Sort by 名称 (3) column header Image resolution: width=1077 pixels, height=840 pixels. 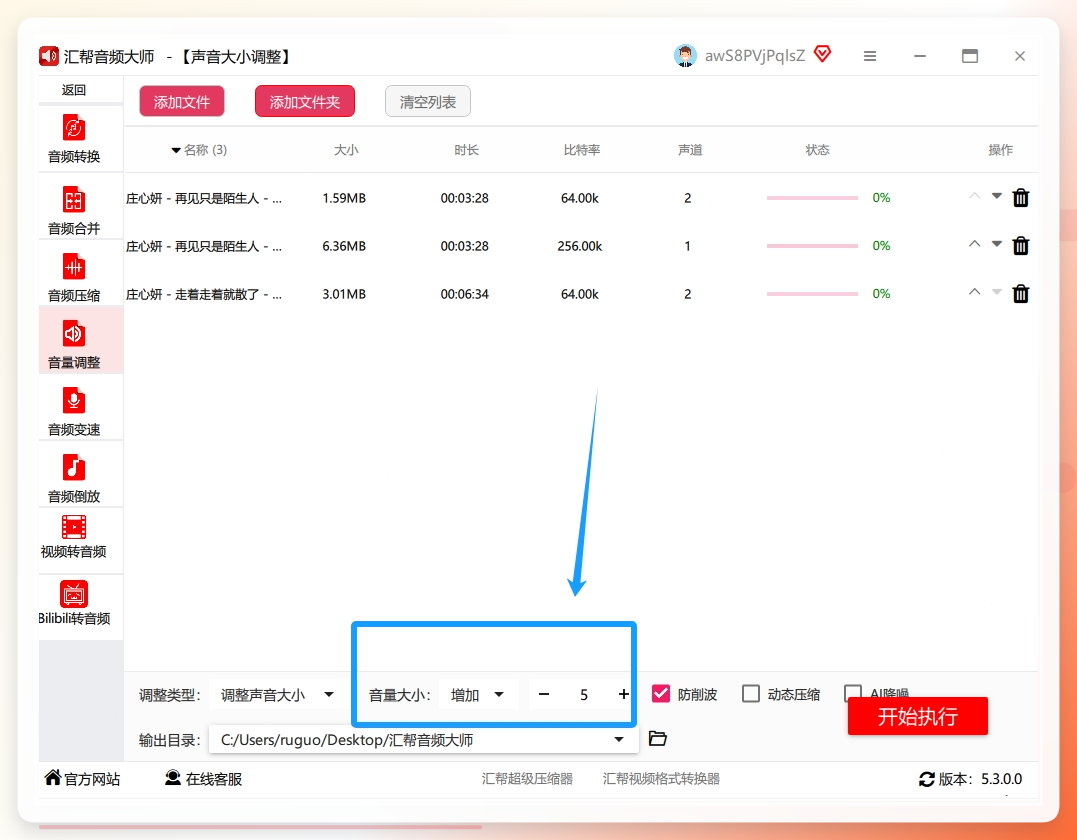(x=199, y=150)
